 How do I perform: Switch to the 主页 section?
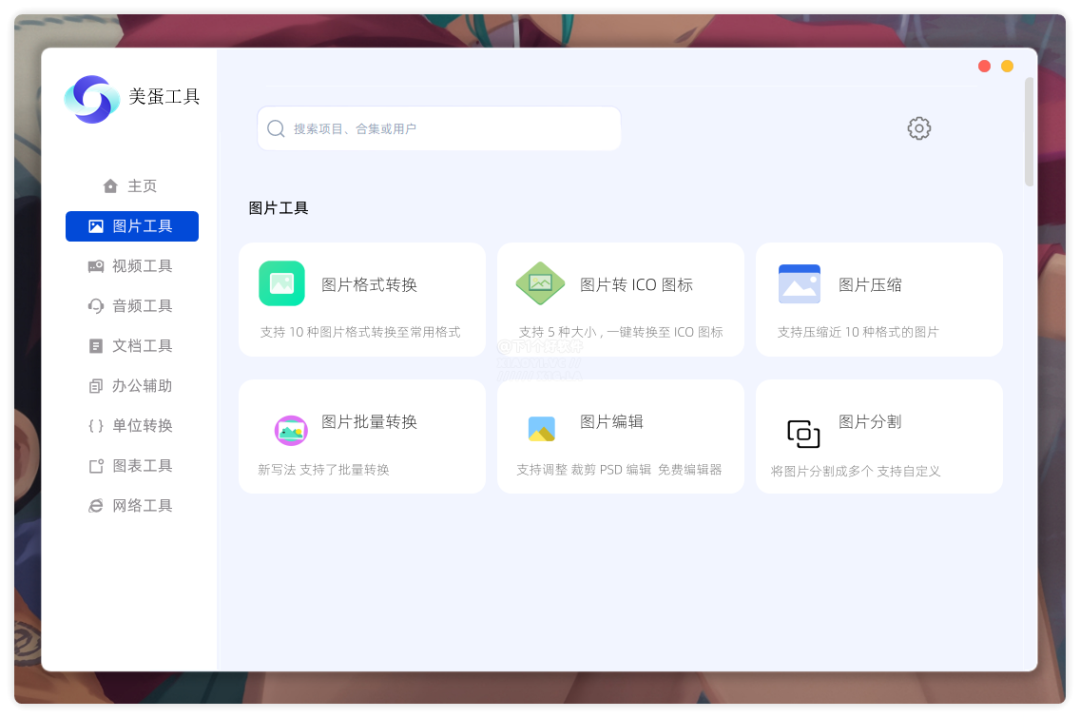[140, 185]
